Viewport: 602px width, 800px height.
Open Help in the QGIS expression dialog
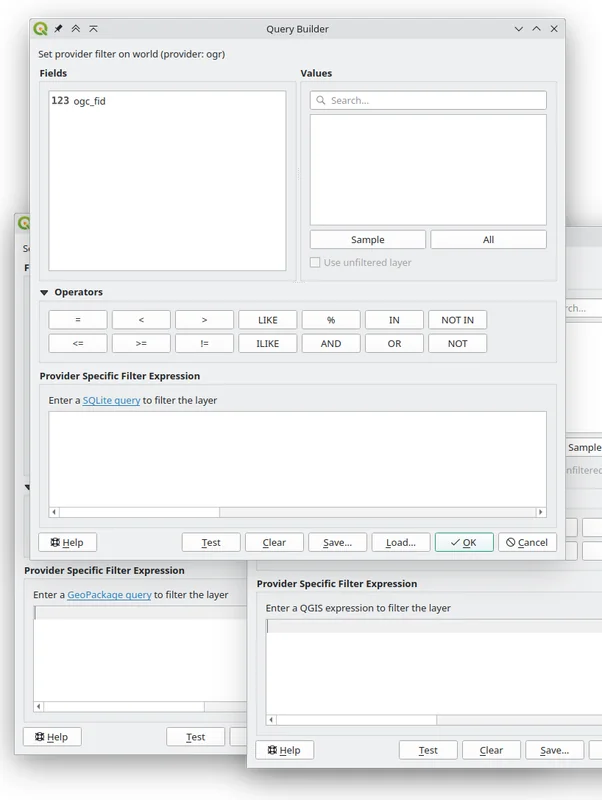point(285,750)
